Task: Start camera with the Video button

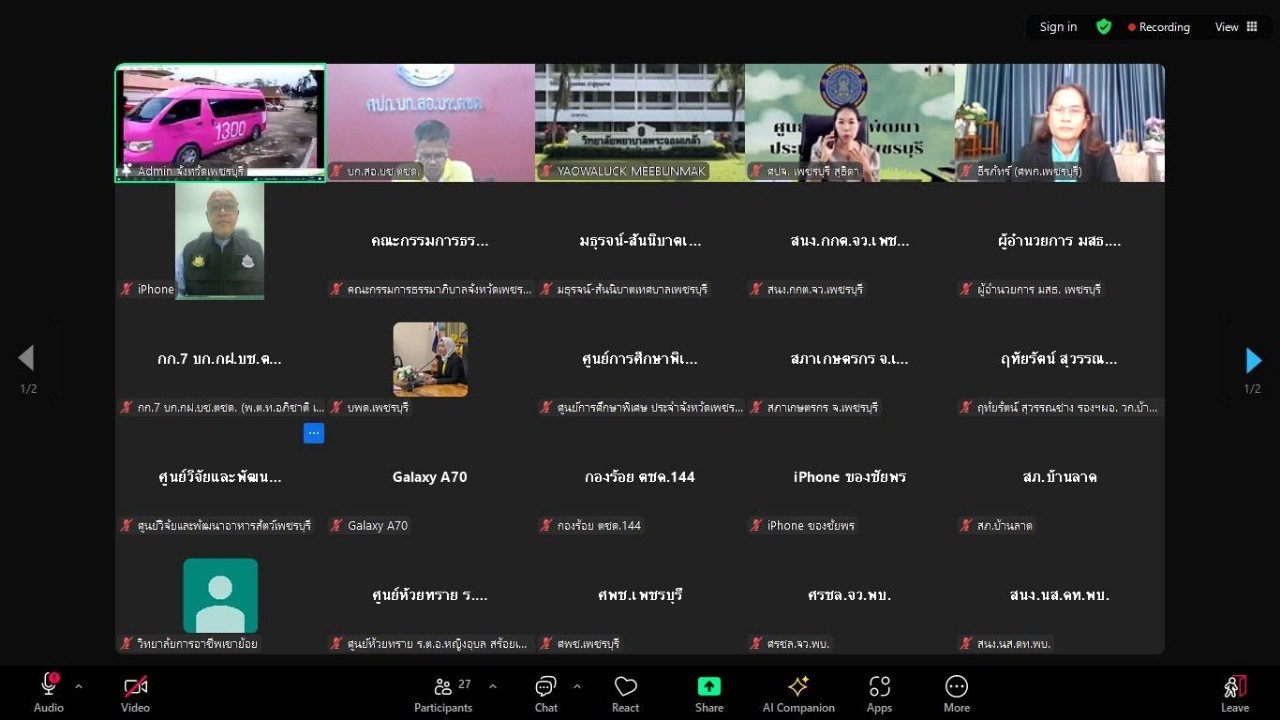Action: click(135, 687)
